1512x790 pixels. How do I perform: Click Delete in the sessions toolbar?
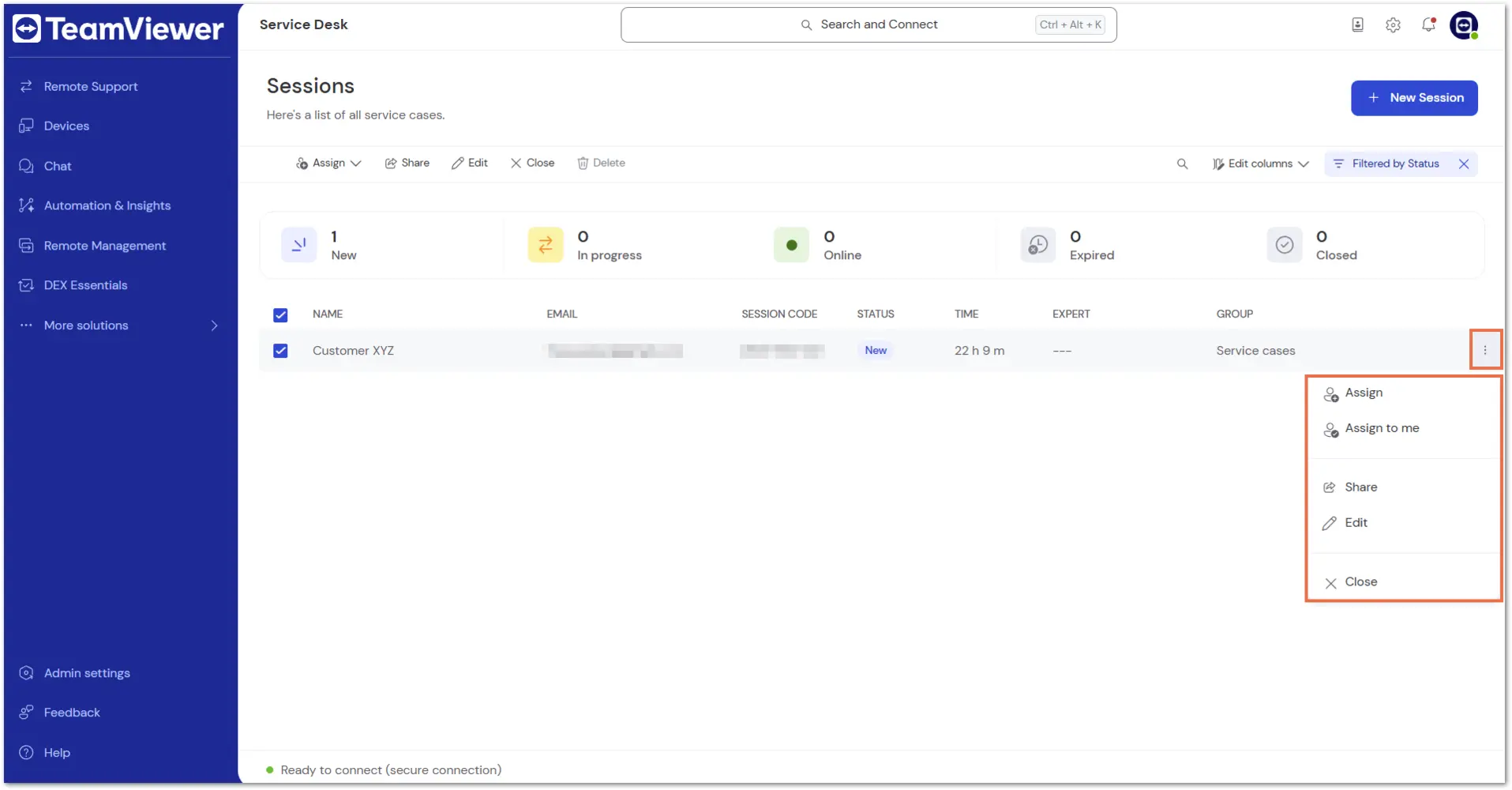tap(601, 163)
